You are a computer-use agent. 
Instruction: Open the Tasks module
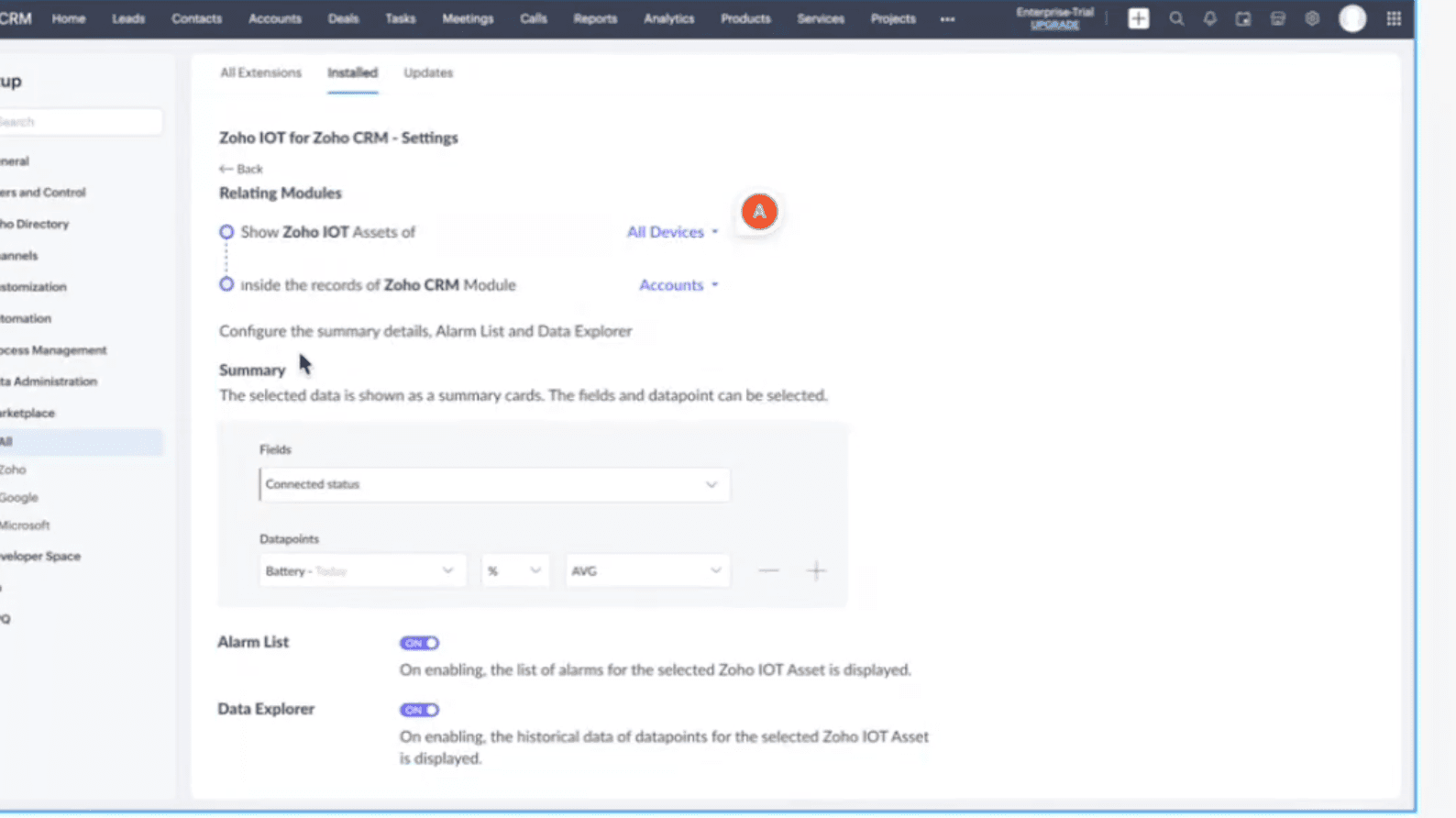tap(400, 18)
